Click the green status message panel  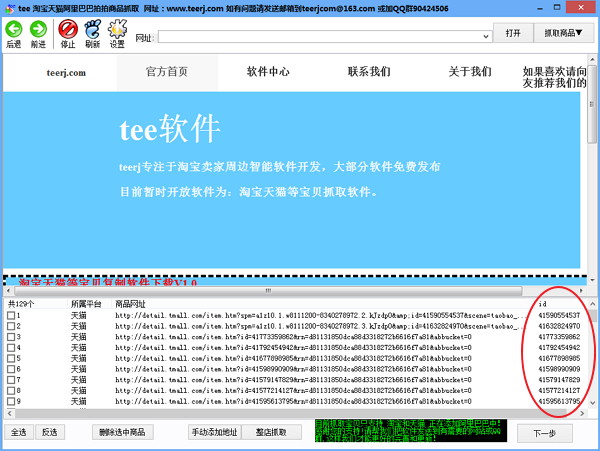point(411,431)
